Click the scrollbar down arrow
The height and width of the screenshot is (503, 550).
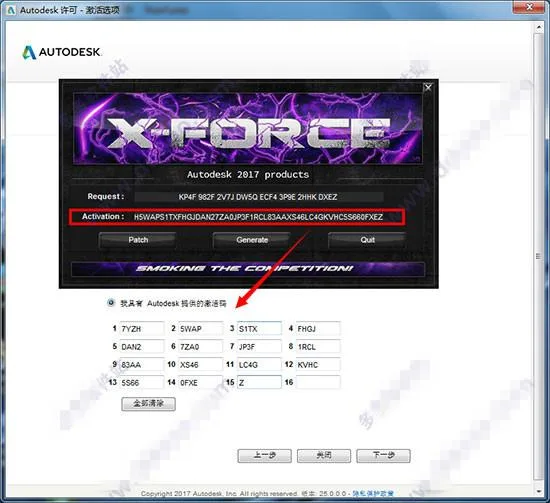(539, 492)
